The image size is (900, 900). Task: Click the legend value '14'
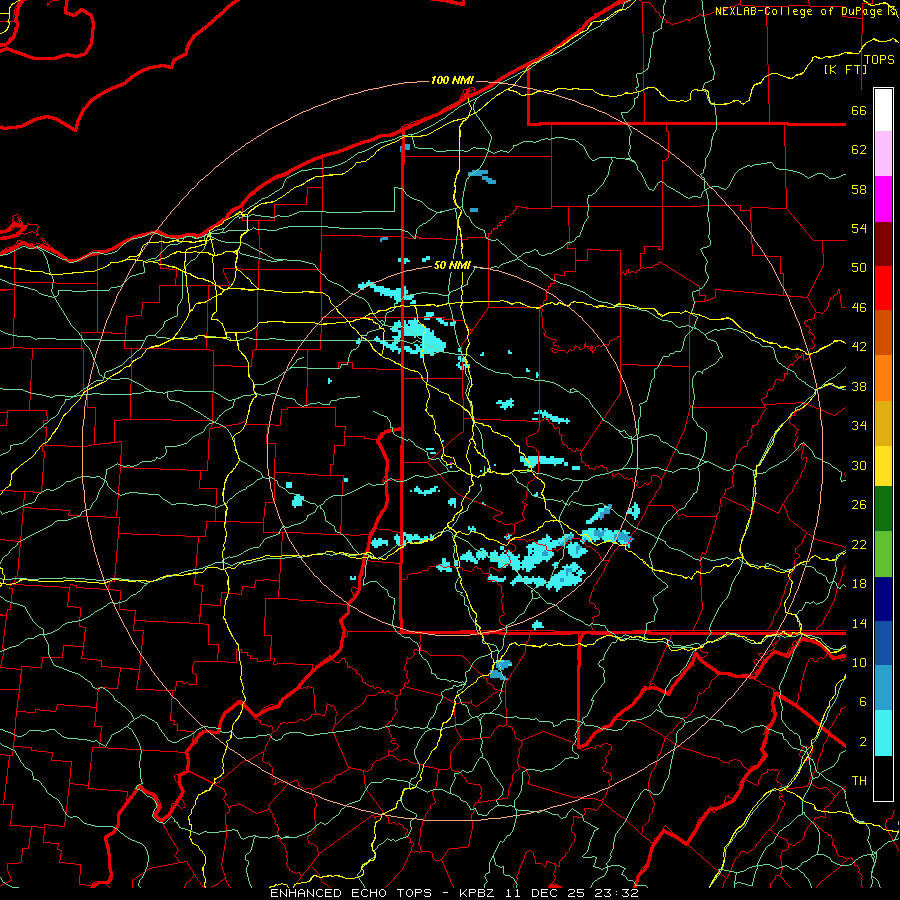tap(859, 623)
